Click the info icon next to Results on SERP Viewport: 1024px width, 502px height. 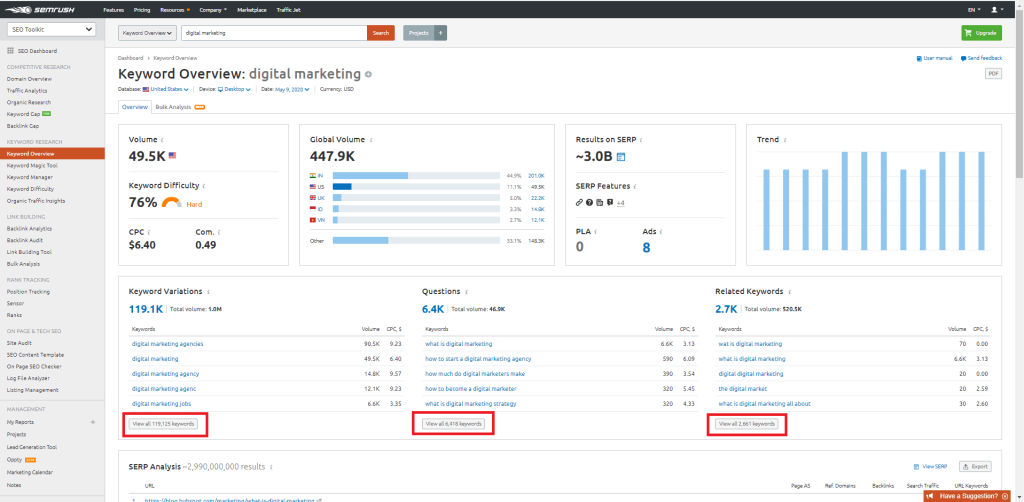639,140
